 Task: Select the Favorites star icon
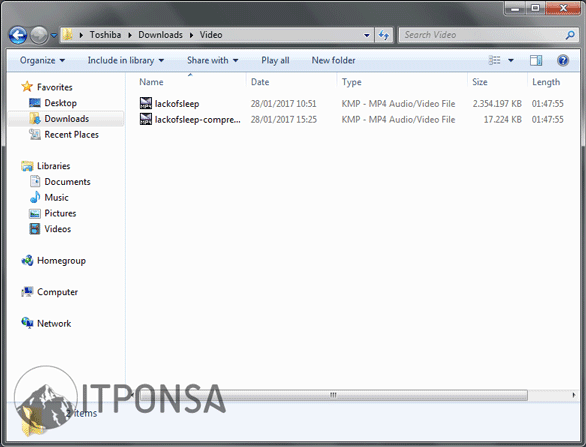coord(27,87)
